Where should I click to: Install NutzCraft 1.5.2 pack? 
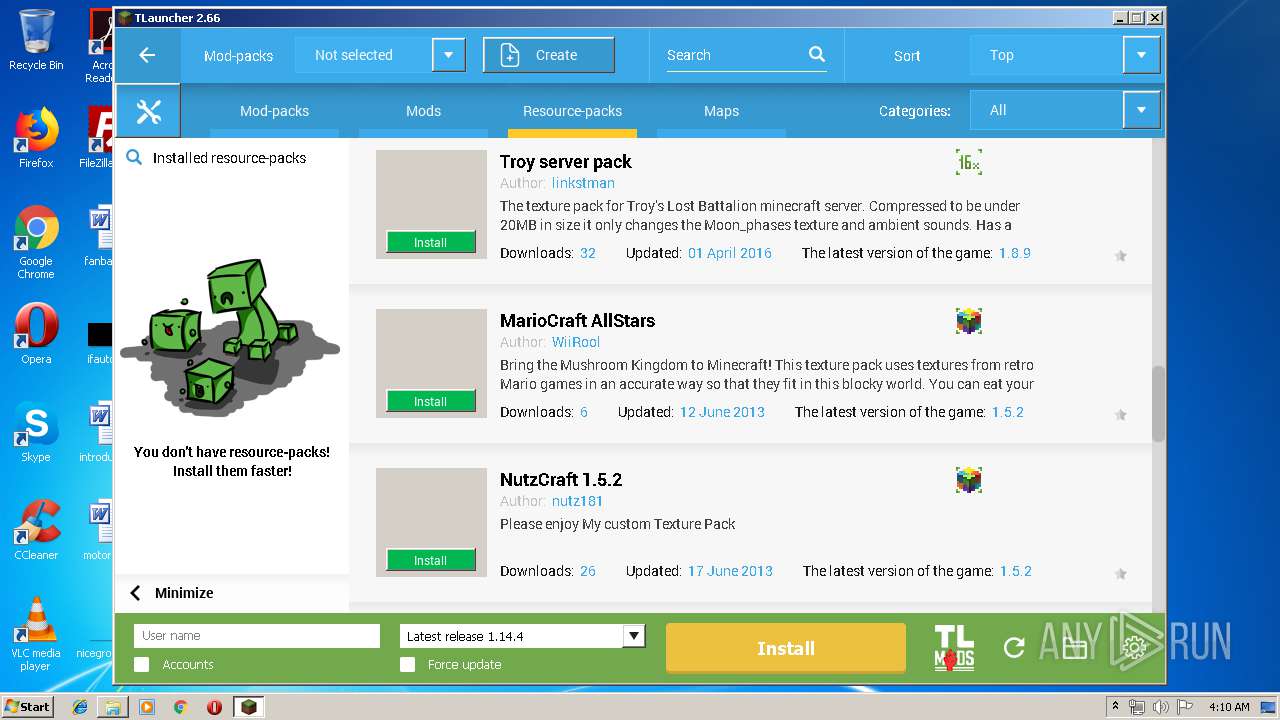(x=431, y=560)
